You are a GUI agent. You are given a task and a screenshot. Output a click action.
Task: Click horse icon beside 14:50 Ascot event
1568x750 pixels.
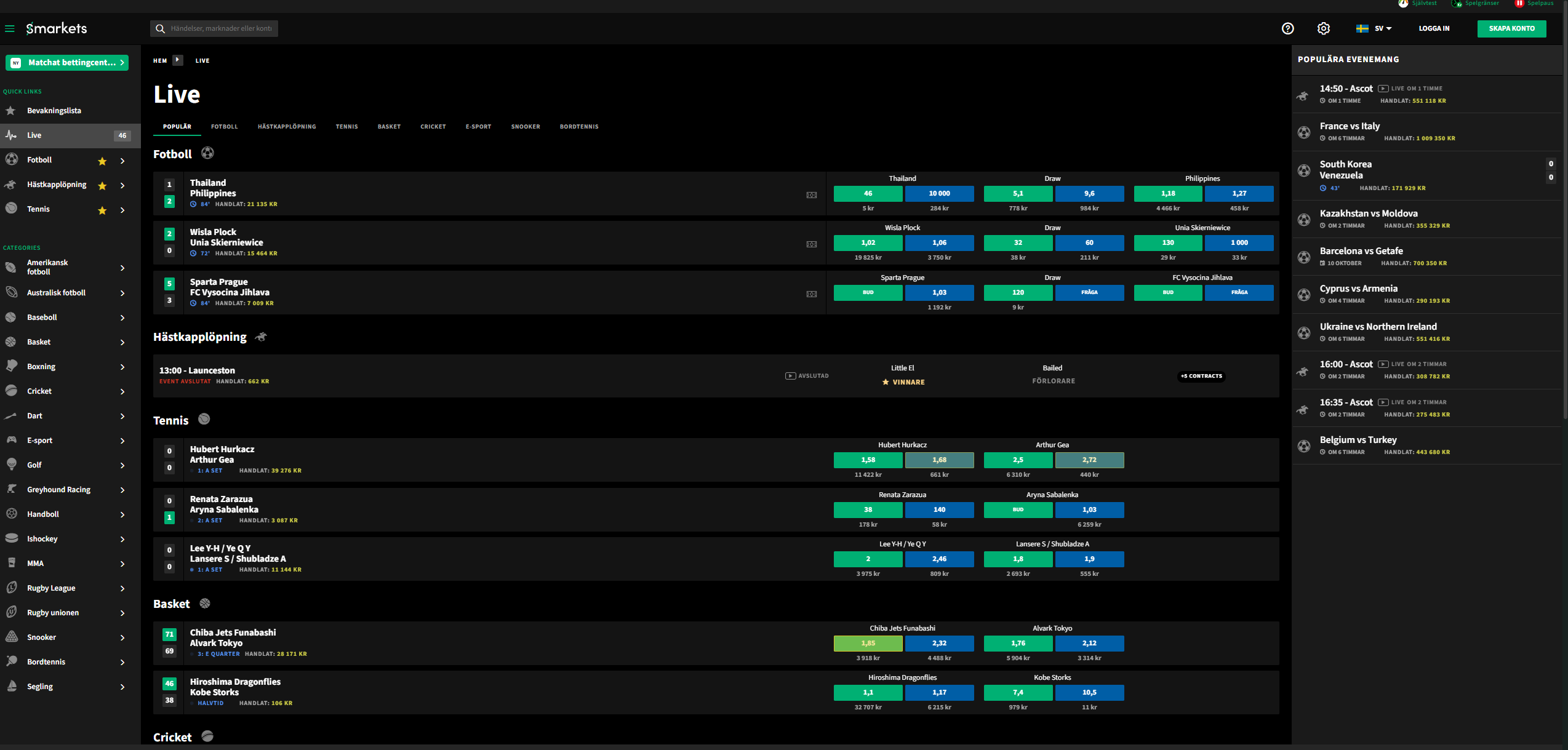pos(1303,95)
